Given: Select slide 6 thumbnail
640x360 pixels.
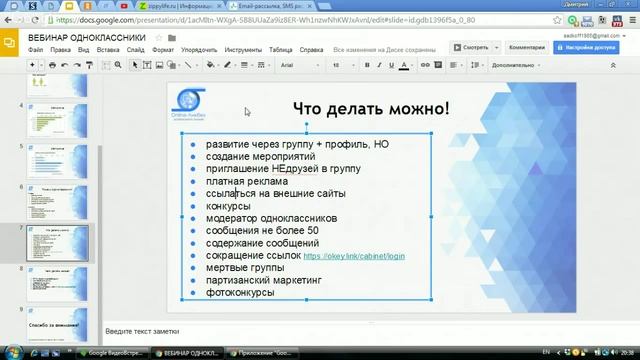Looking at the screenshot, I should pos(57,202).
